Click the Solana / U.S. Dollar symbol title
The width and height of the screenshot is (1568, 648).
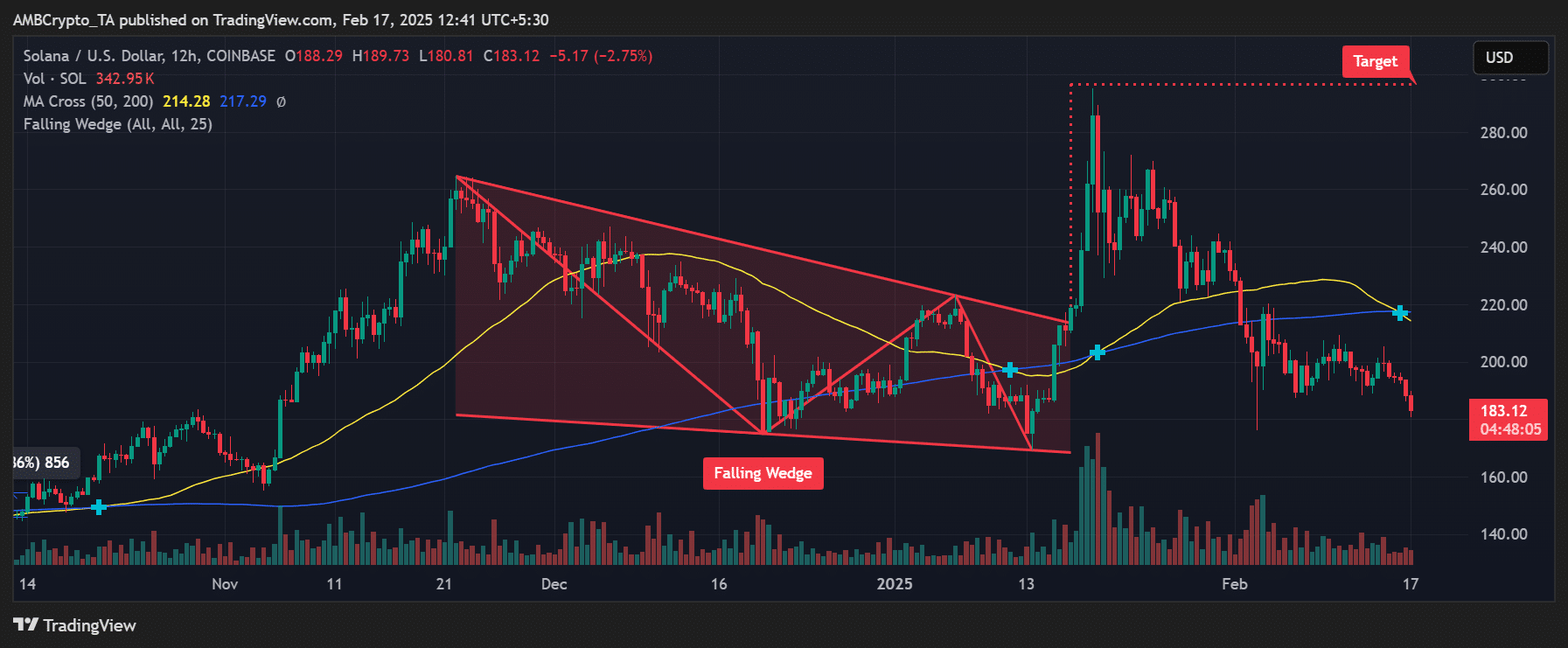coord(150,56)
